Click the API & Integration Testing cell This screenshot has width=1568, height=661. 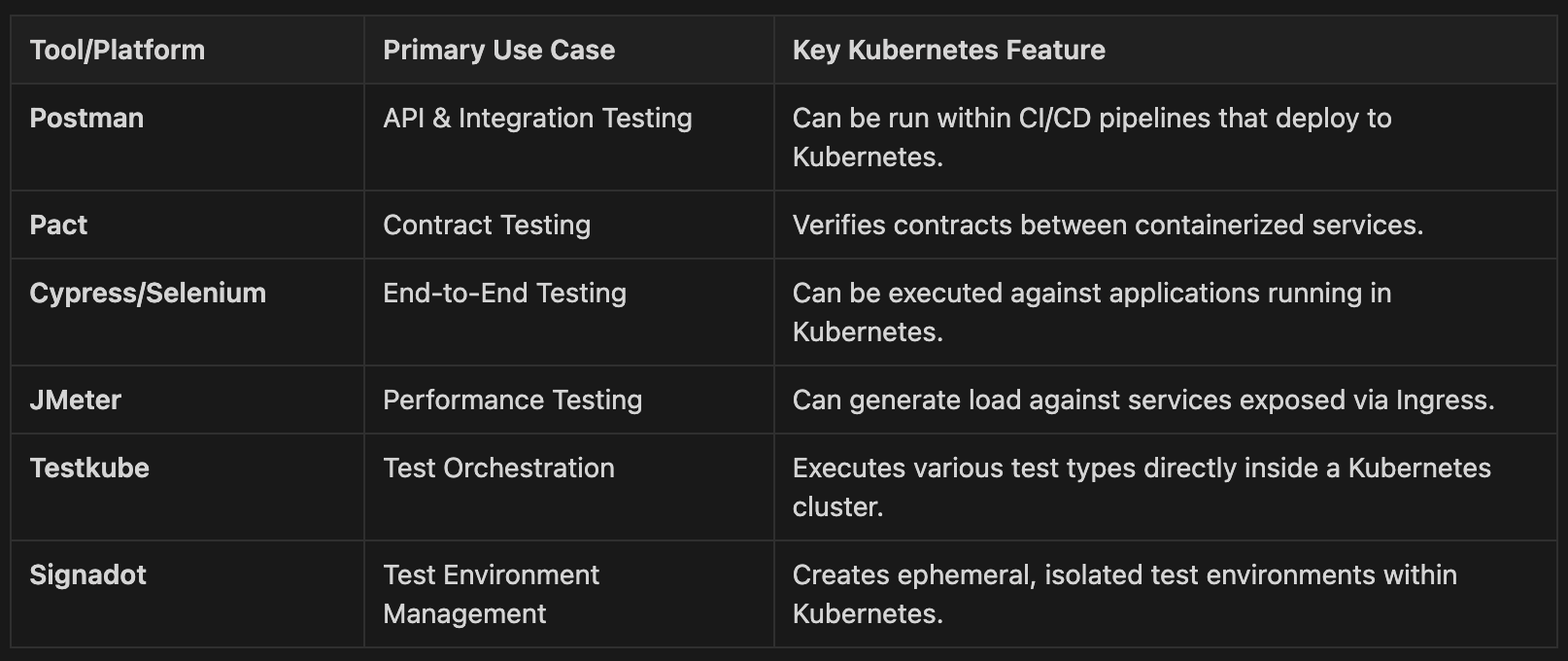pos(537,119)
